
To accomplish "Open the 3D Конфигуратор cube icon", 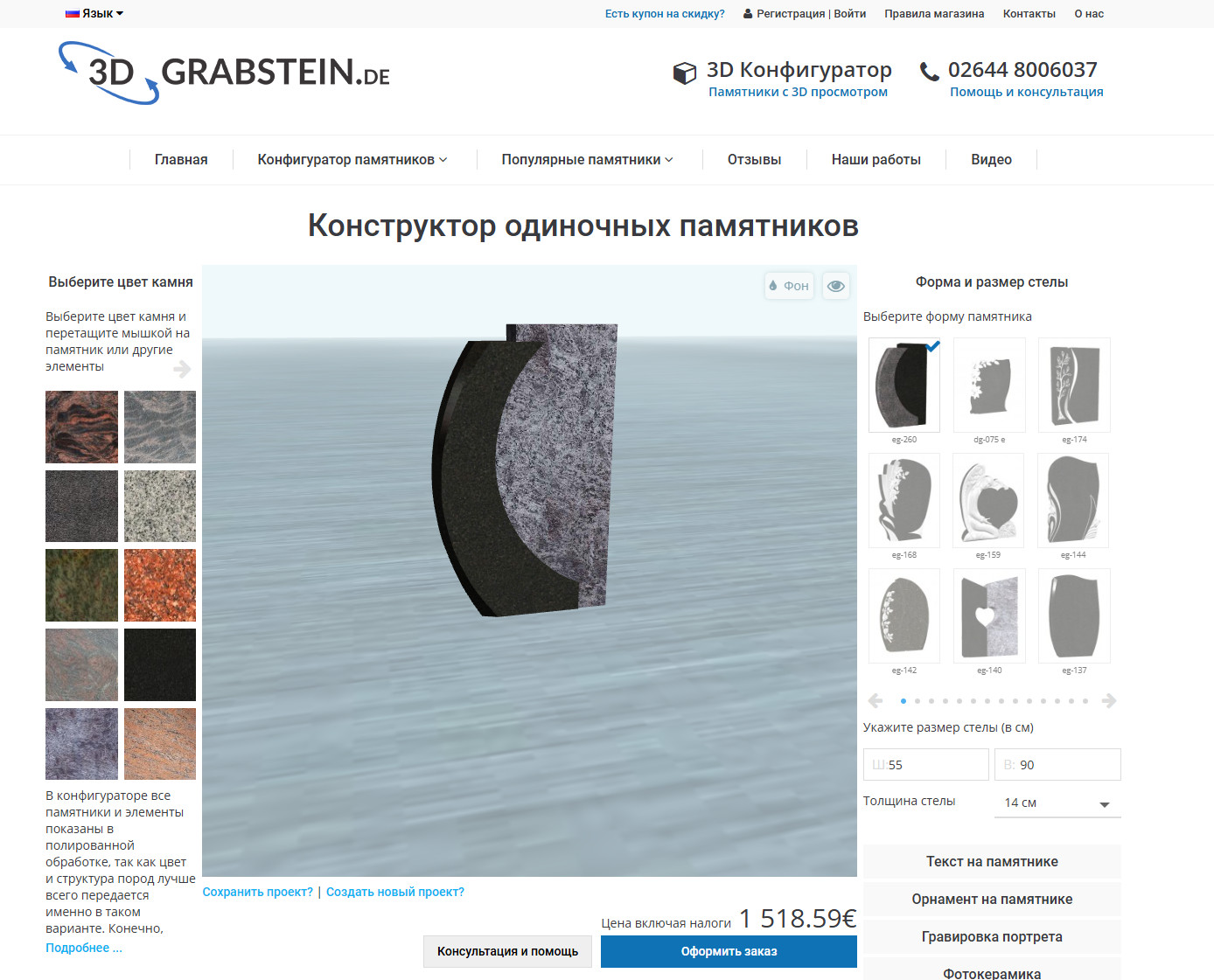I will coord(683,73).
